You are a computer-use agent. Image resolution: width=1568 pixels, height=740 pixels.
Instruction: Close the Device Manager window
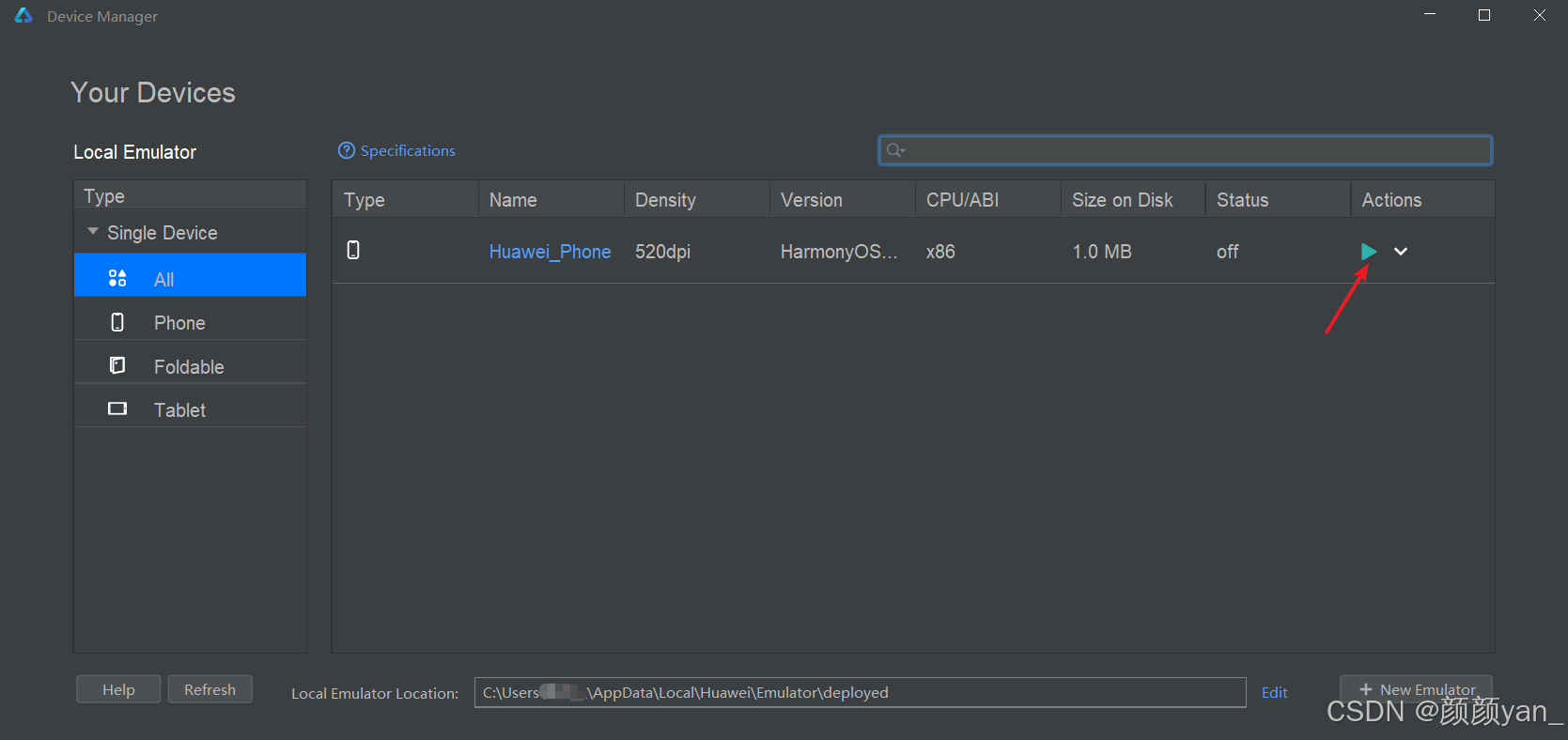point(1539,15)
